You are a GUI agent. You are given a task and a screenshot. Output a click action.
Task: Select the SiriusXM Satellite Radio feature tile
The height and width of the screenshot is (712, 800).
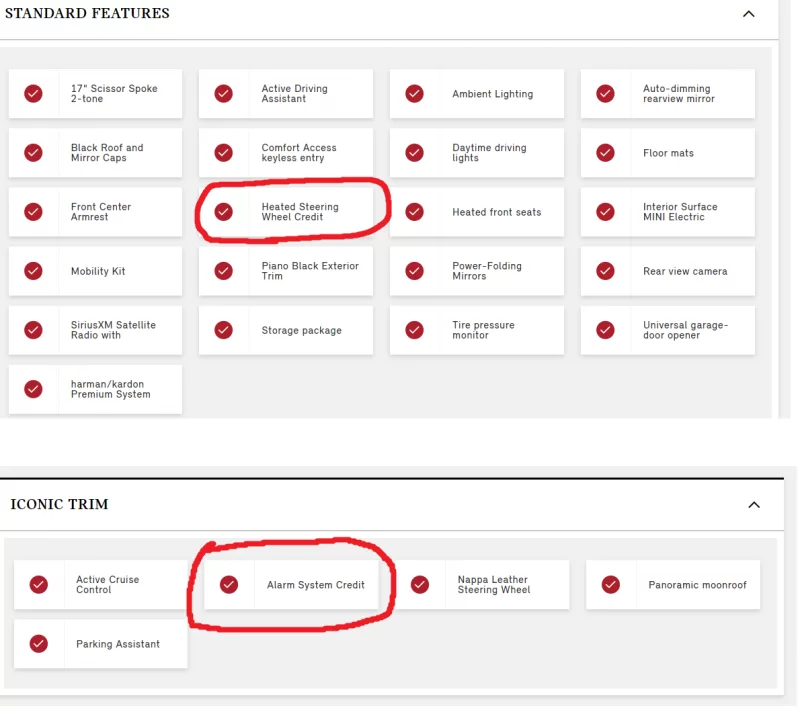pos(96,330)
